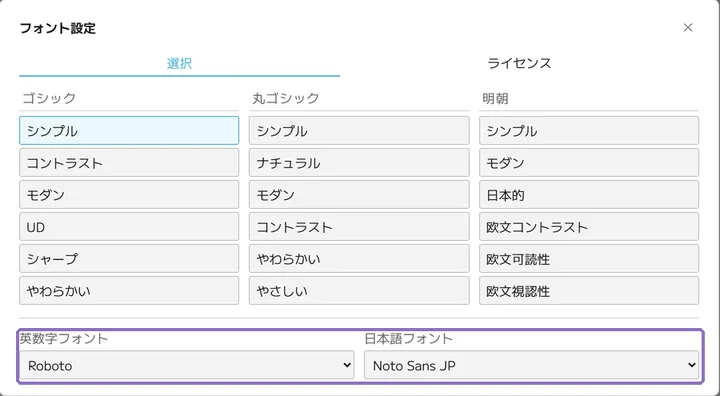Select the UD font preset
The width and height of the screenshot is (720, 396).
[129, 226]
